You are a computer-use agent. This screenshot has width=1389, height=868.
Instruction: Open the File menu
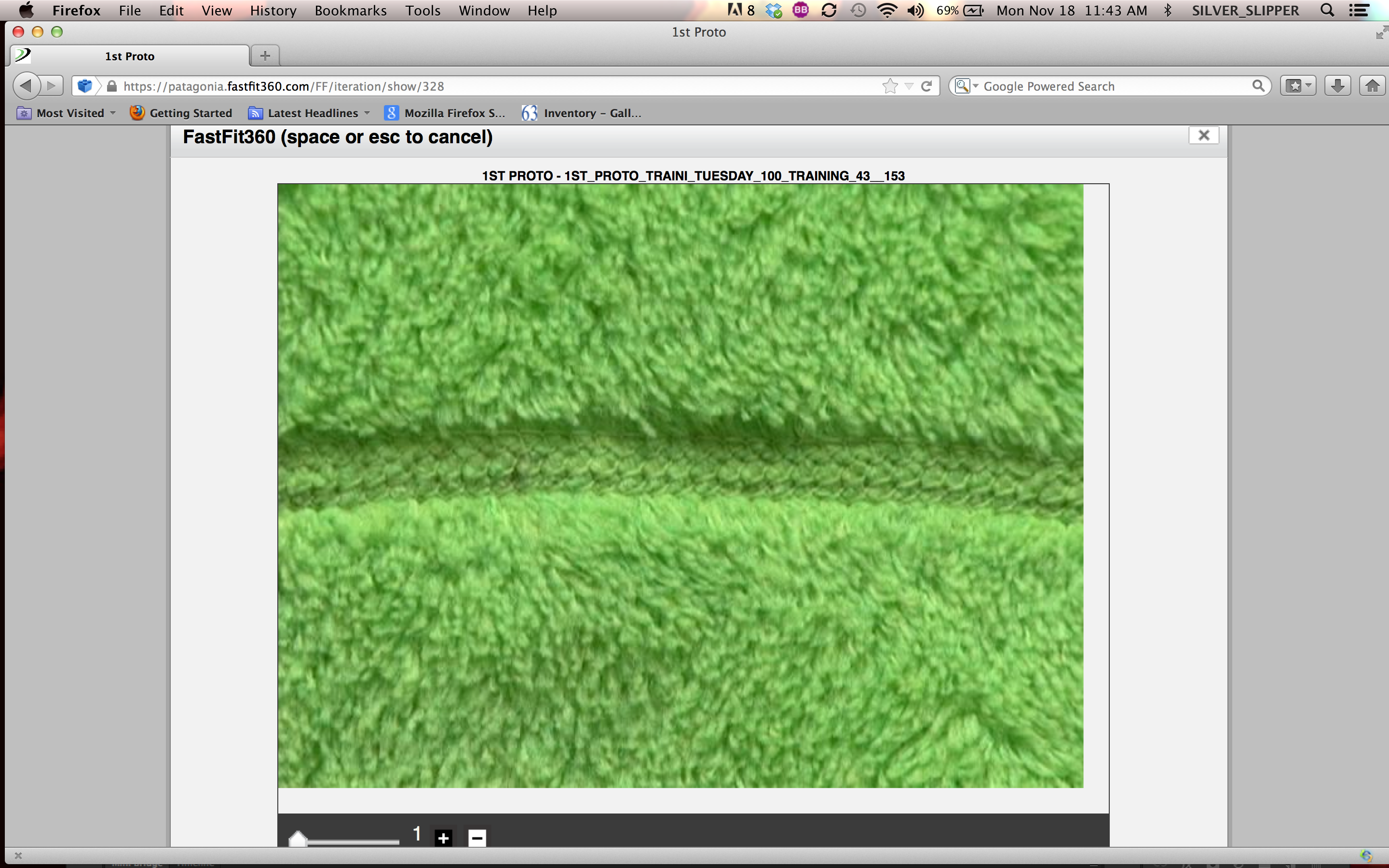click(130, 10)
